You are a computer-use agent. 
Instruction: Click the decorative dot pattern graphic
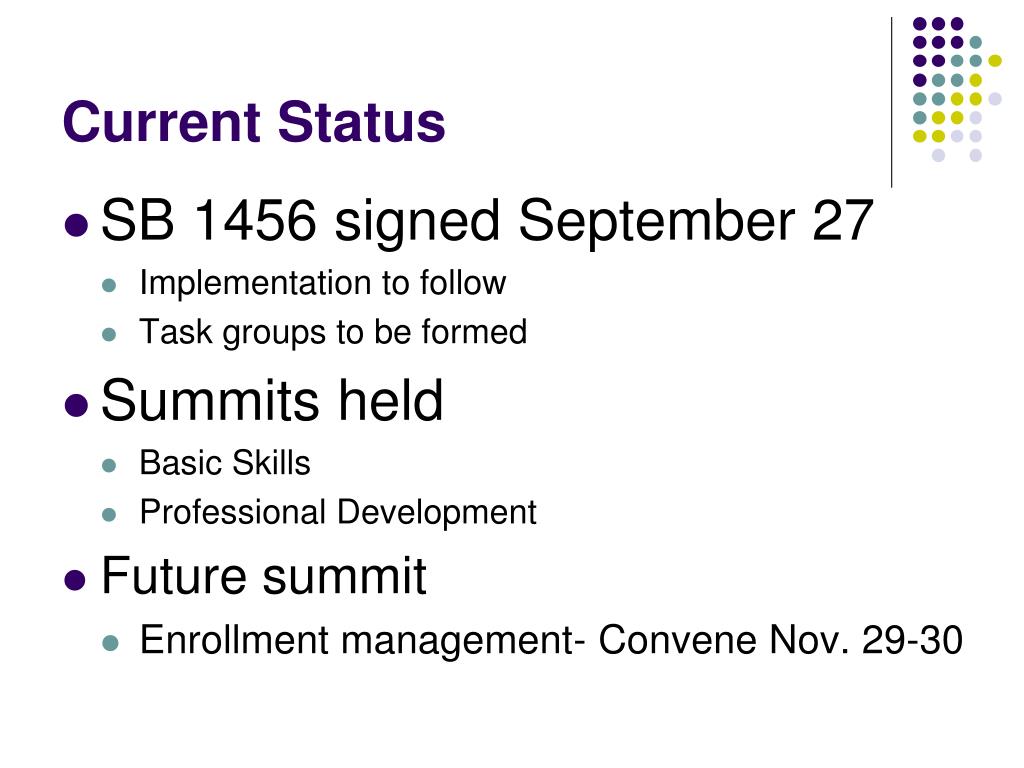(x=957, y=89)
